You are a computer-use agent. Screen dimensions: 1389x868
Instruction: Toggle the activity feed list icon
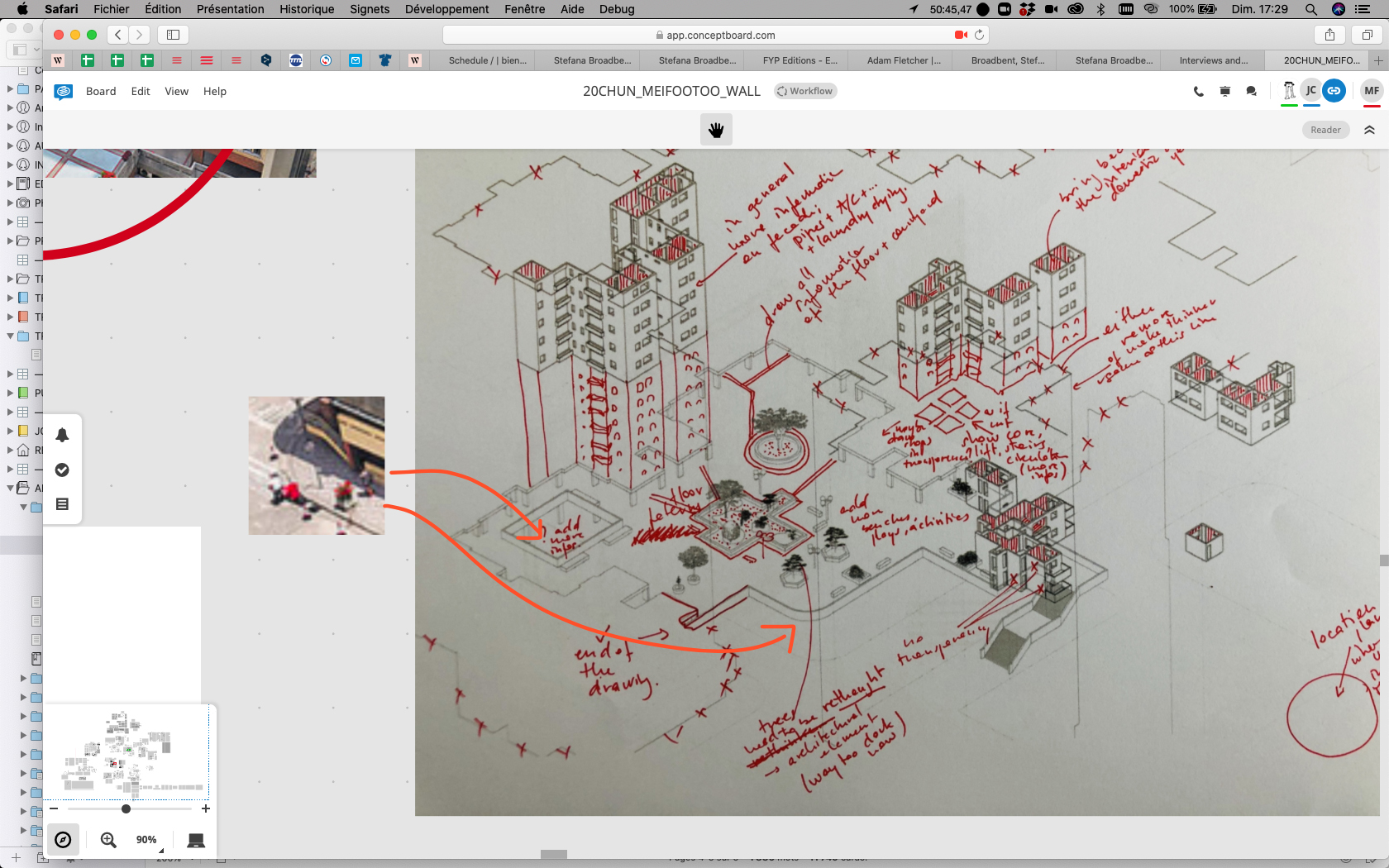pyautogui.click(x=62, y=504)
